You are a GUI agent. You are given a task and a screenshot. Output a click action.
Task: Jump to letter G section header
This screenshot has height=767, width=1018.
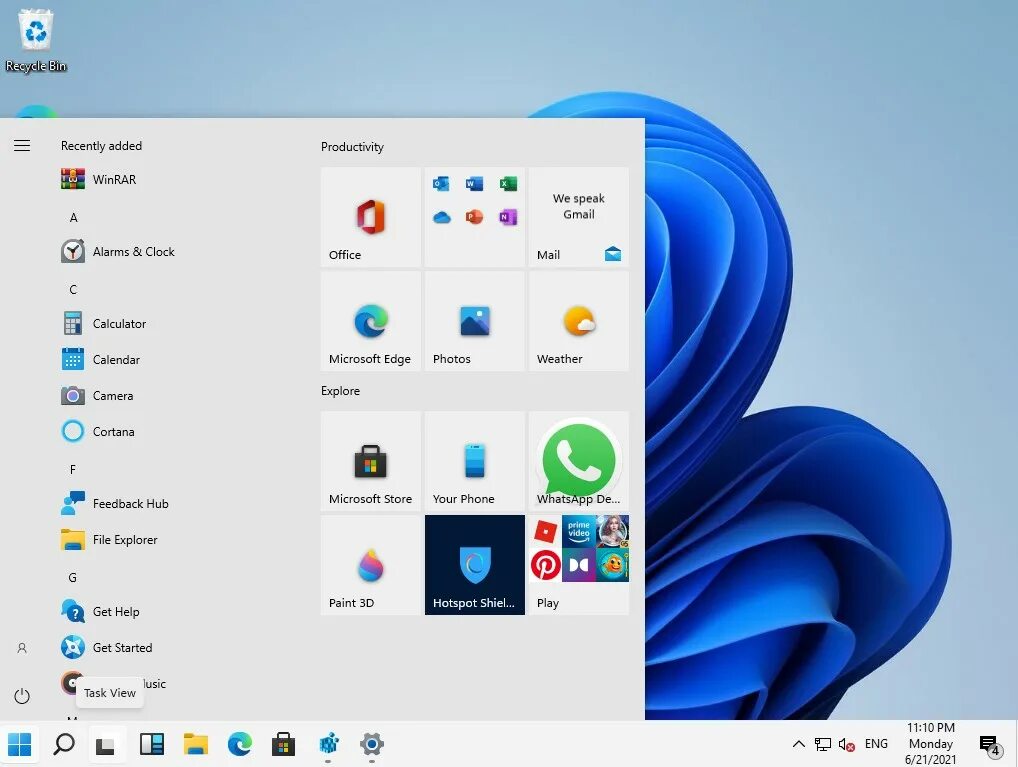click(73, 577)
